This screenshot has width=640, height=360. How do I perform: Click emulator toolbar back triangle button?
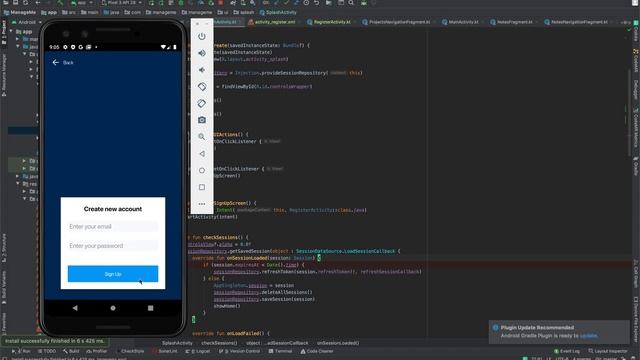point(202,154)
